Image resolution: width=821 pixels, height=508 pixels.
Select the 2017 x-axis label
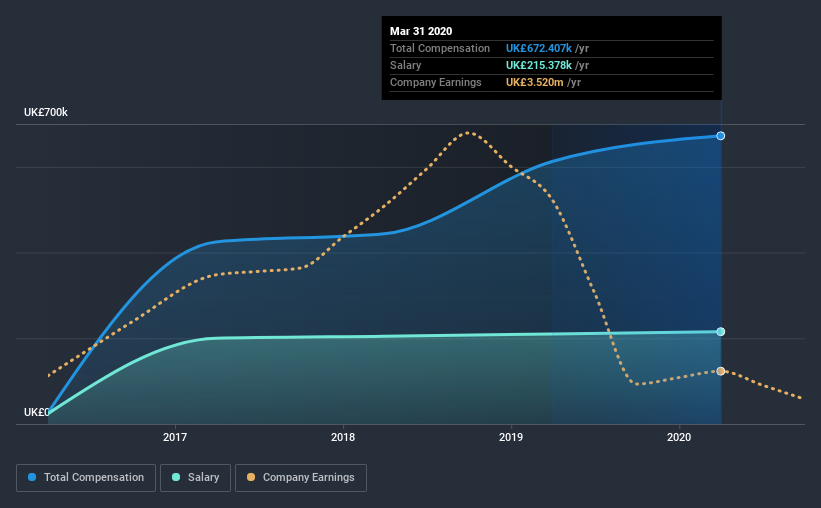(x=175, y=437)
